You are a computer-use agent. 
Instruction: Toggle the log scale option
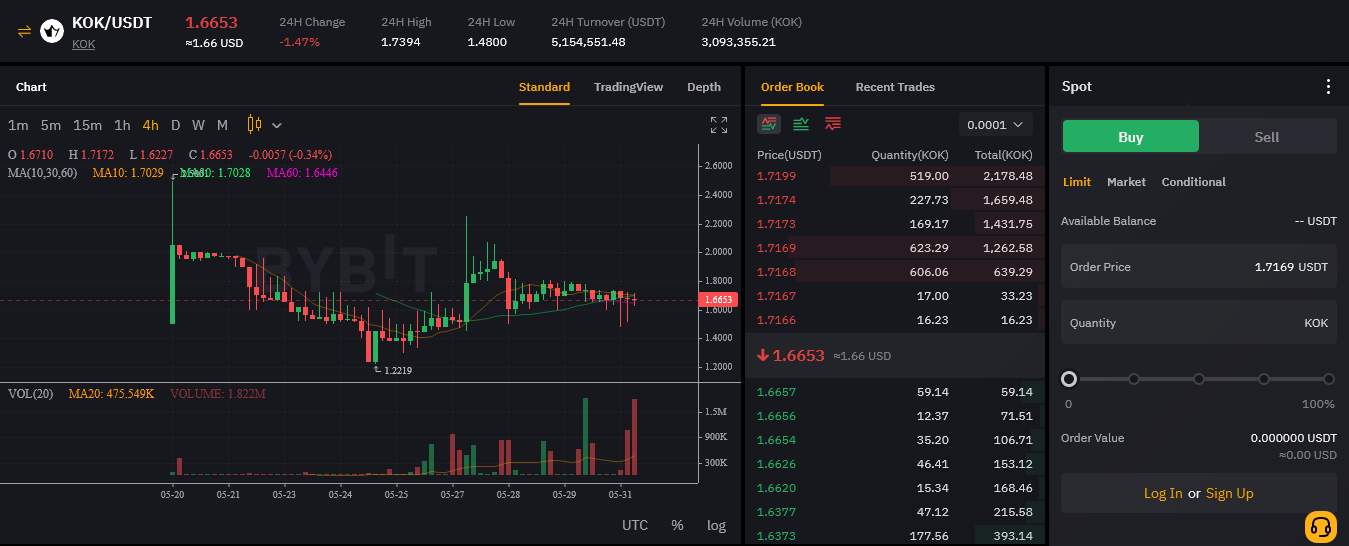[x=716, y=525]
